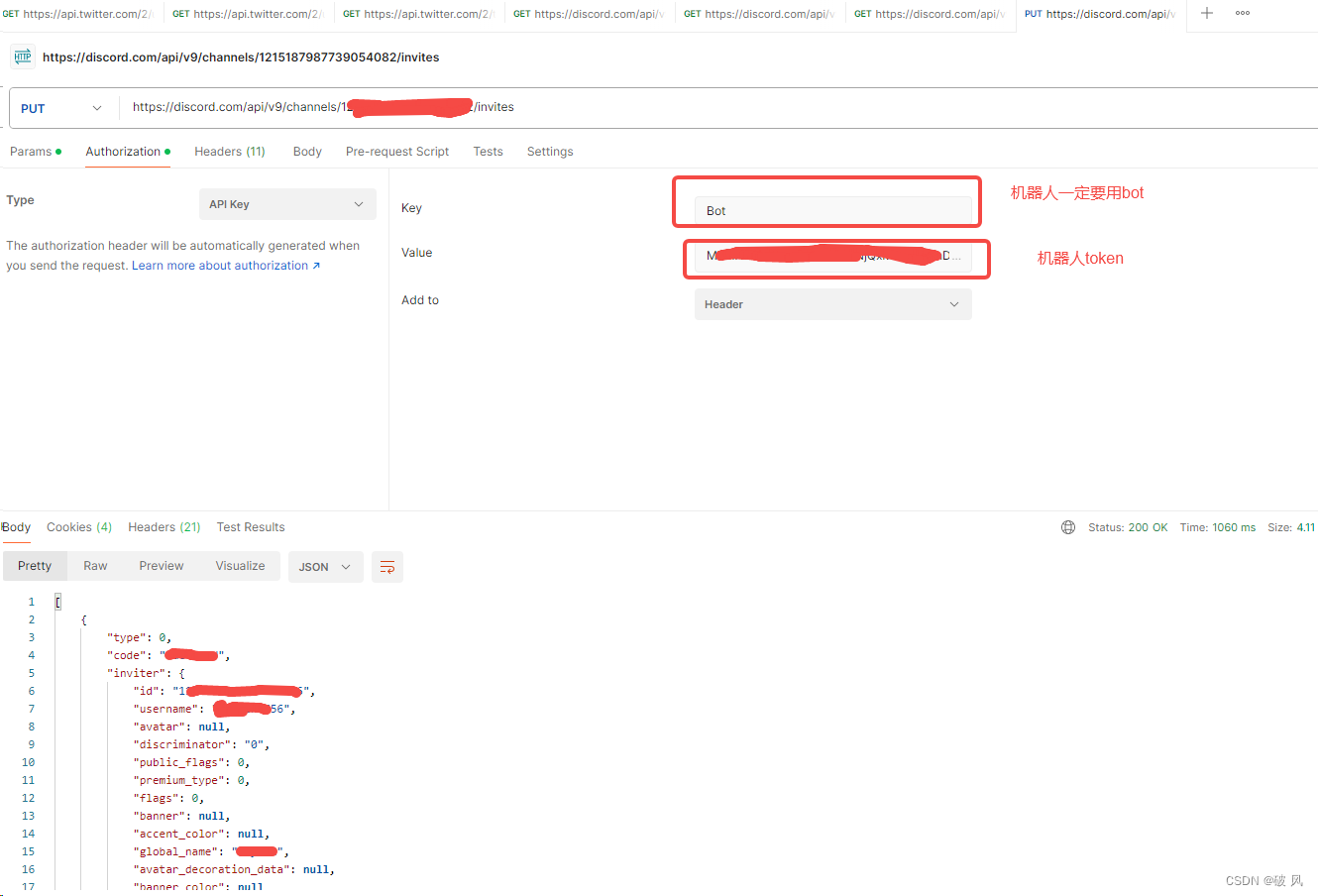The height and width of the screenshot is (896, 1318).
Task: Select the Preview response view
Action: [x=162, y=566]
